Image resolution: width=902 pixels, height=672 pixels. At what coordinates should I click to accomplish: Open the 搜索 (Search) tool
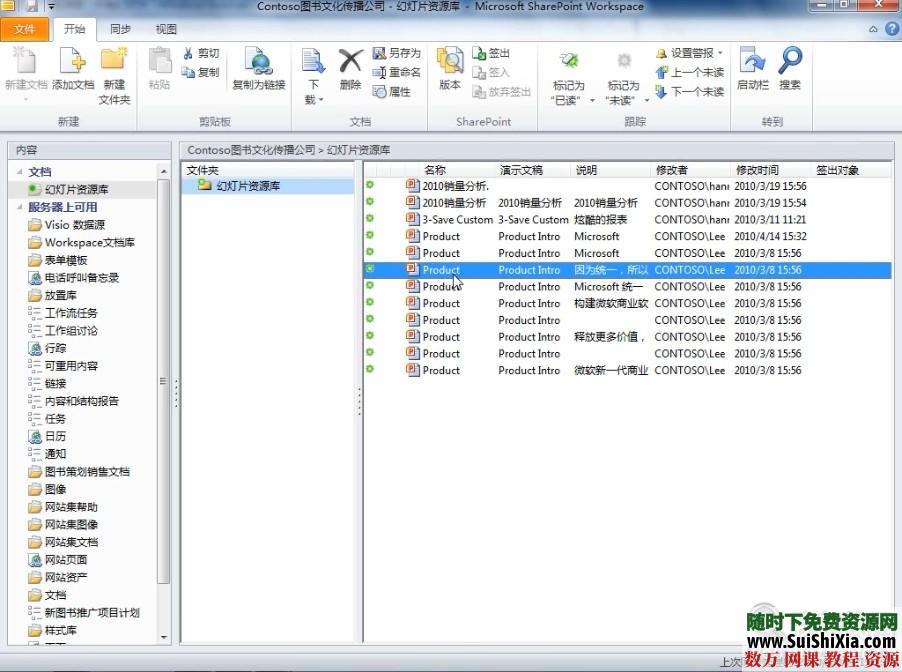click(x=789, y=70)
